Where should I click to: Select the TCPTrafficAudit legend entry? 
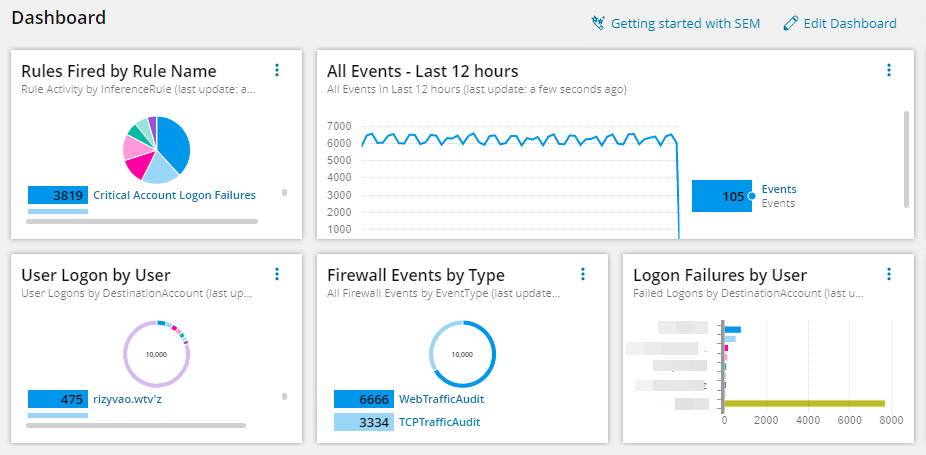pyautogui.click(x=439, y=423)
